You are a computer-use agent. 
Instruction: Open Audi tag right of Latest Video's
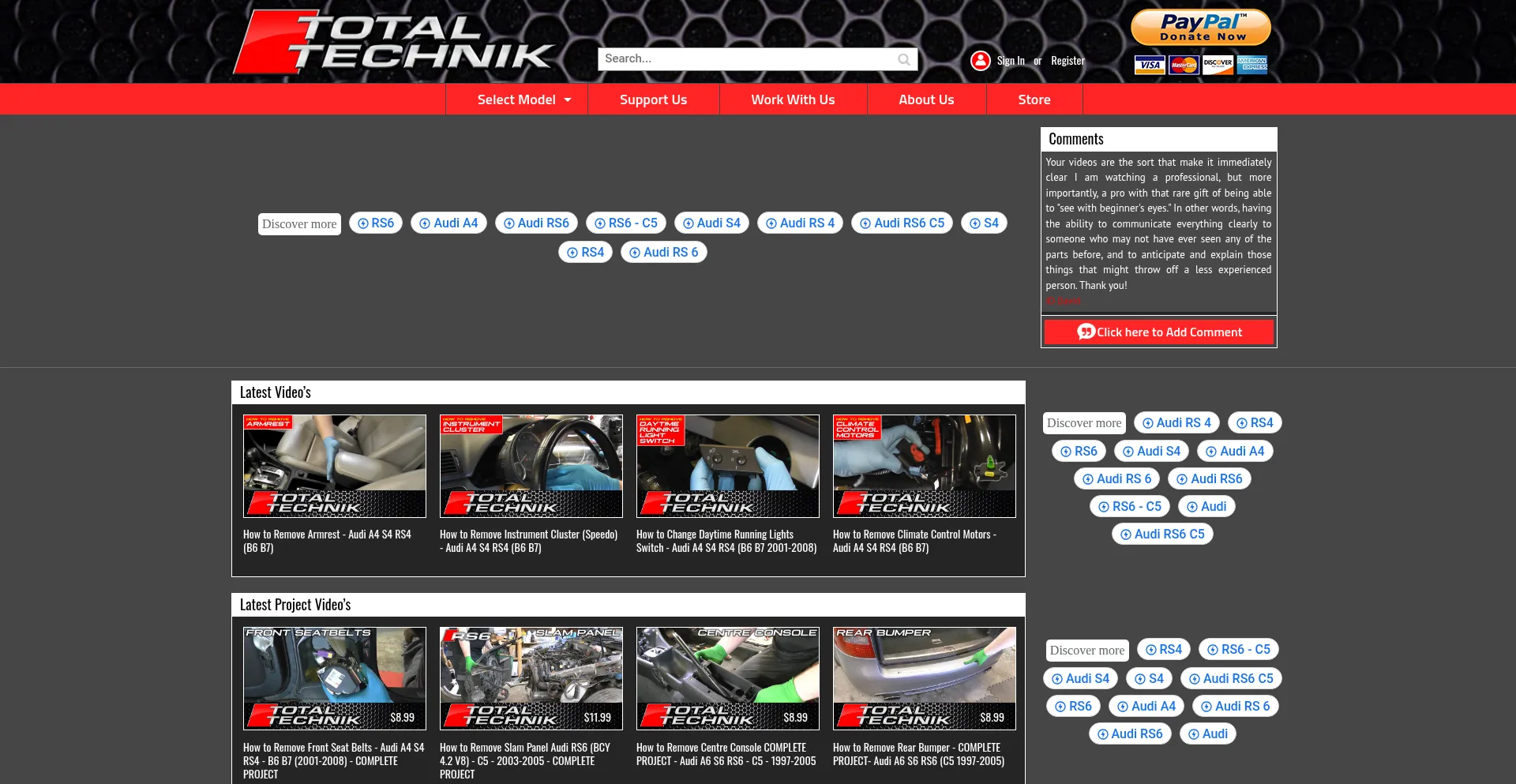(1206, 507)
